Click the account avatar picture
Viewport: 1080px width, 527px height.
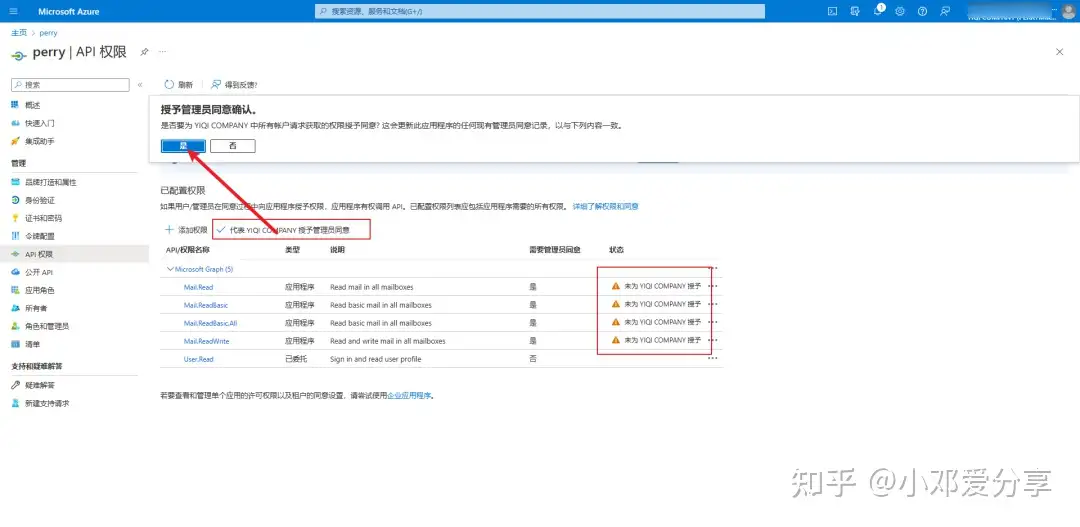(1067, 11)
